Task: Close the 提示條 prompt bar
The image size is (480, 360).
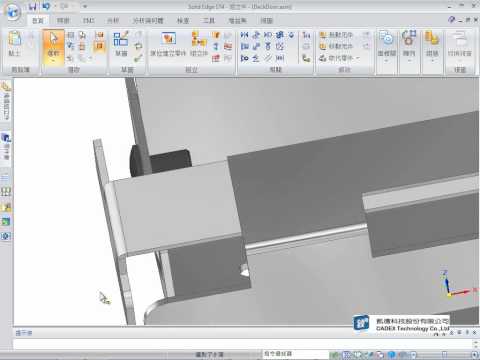Action: tap(474, 333)
